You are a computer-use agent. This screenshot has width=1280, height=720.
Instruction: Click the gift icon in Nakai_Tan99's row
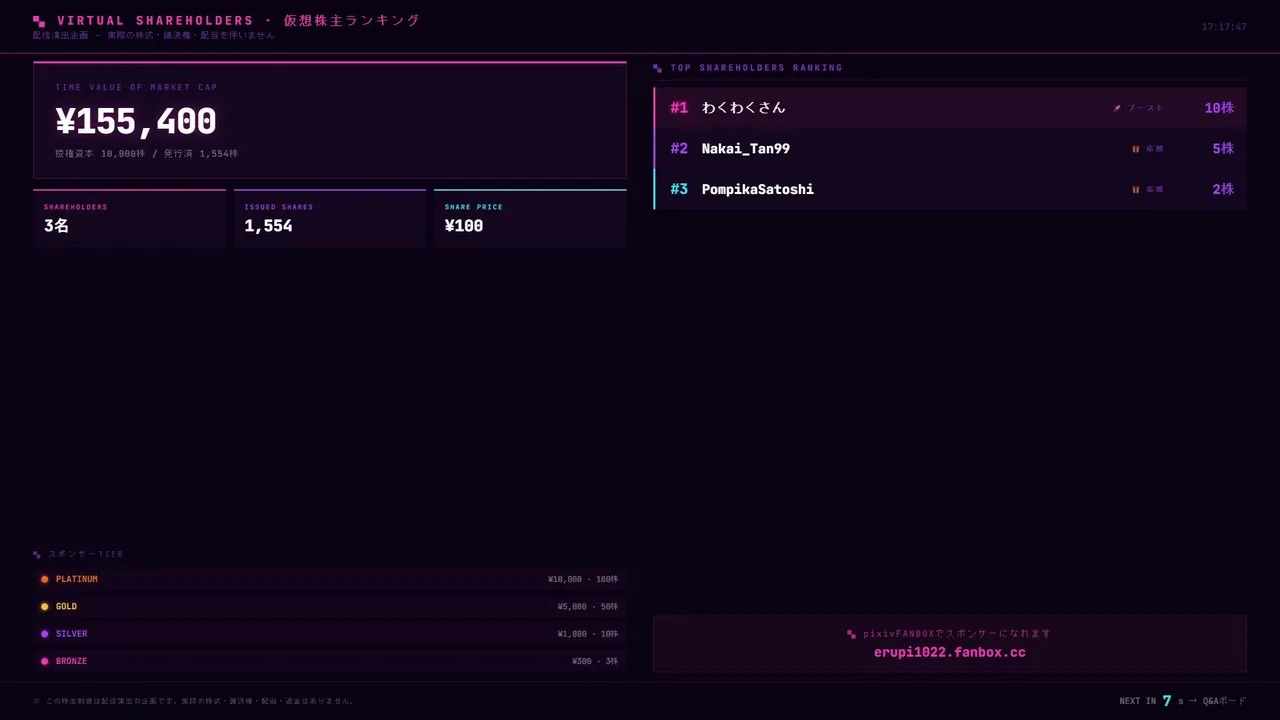pos(1135,149)
